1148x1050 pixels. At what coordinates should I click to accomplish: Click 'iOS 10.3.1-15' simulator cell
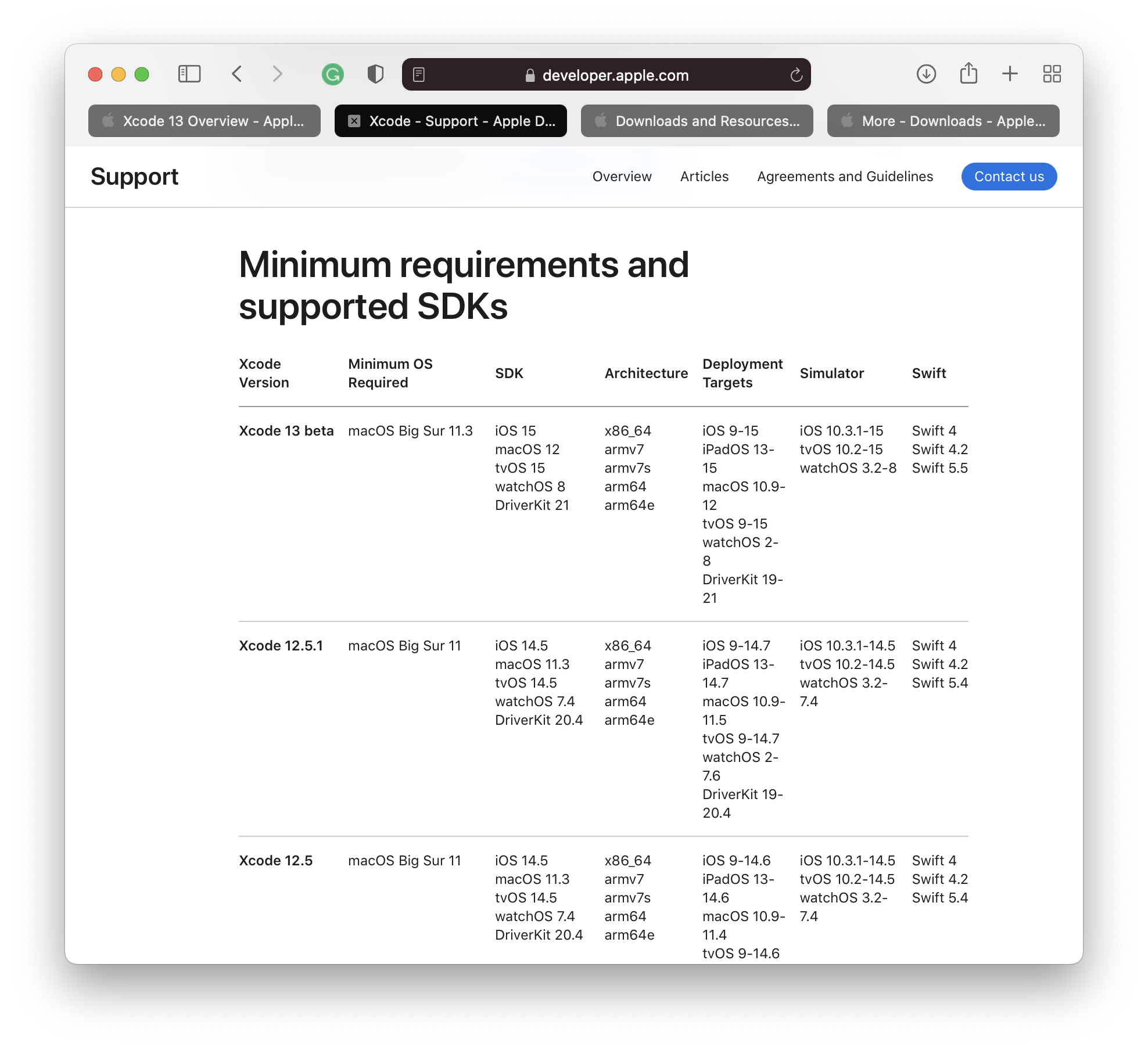pyautogui.click(x=841, y=431)
